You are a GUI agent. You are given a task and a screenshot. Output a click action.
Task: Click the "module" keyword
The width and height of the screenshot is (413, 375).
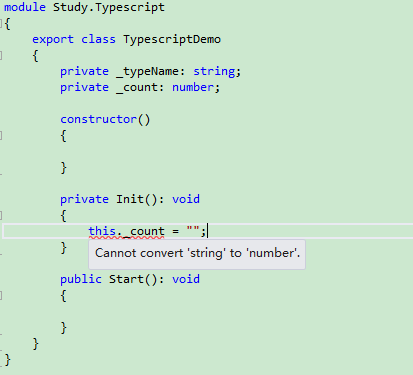(x=25, y=7)
